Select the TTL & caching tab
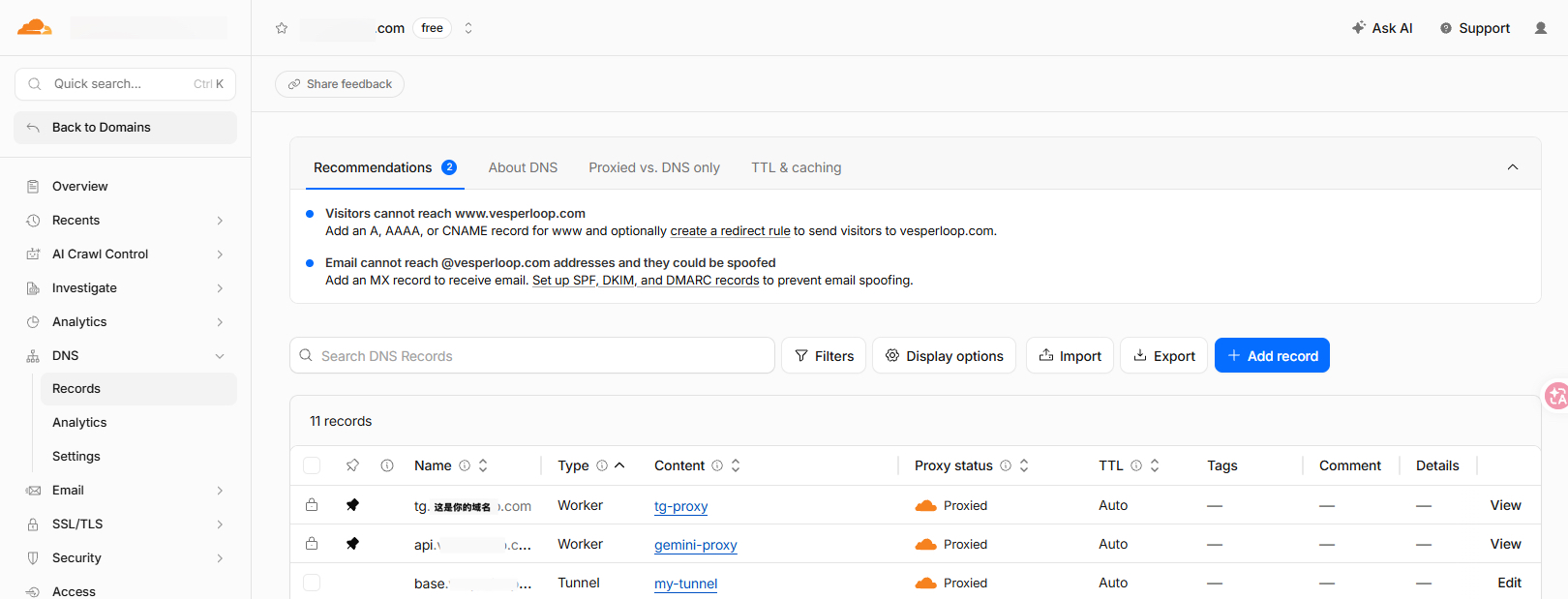 [797, 167]
